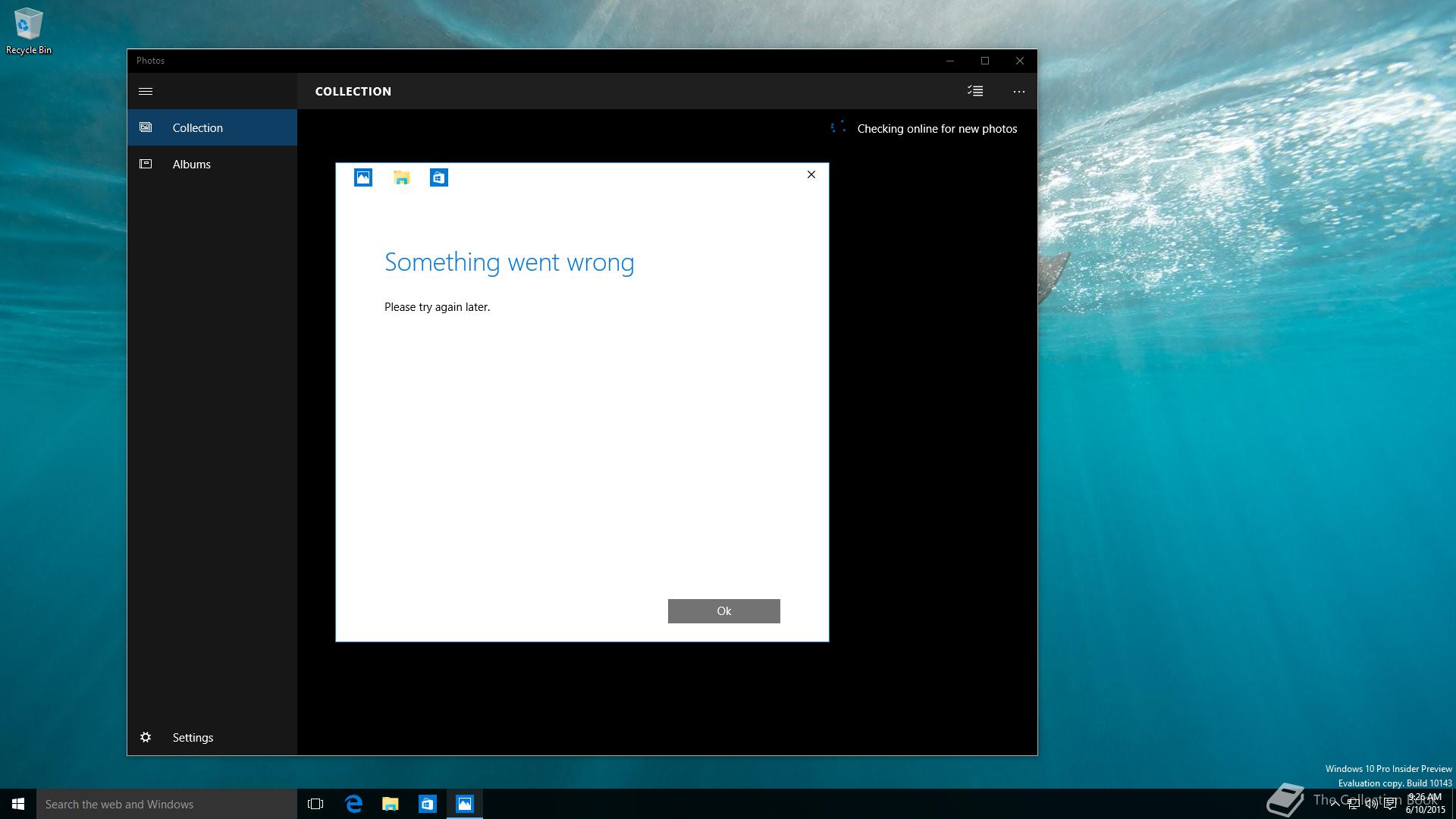Open File Explorer from taskbar
The image size is (1456, 819).
(x=391, y=804)
